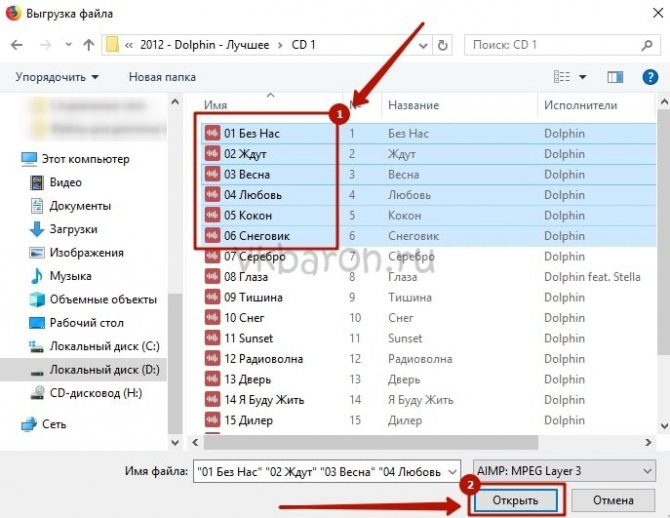This screenshot has width=670, height=518.
Task: Click audio icon of 06 Снеговик
Action: [212, 235]
